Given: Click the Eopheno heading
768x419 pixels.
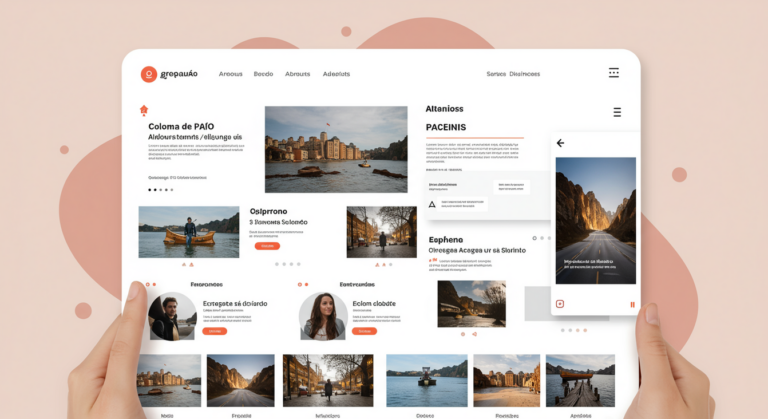Looking at the screenshot, I should click(446, 240).
